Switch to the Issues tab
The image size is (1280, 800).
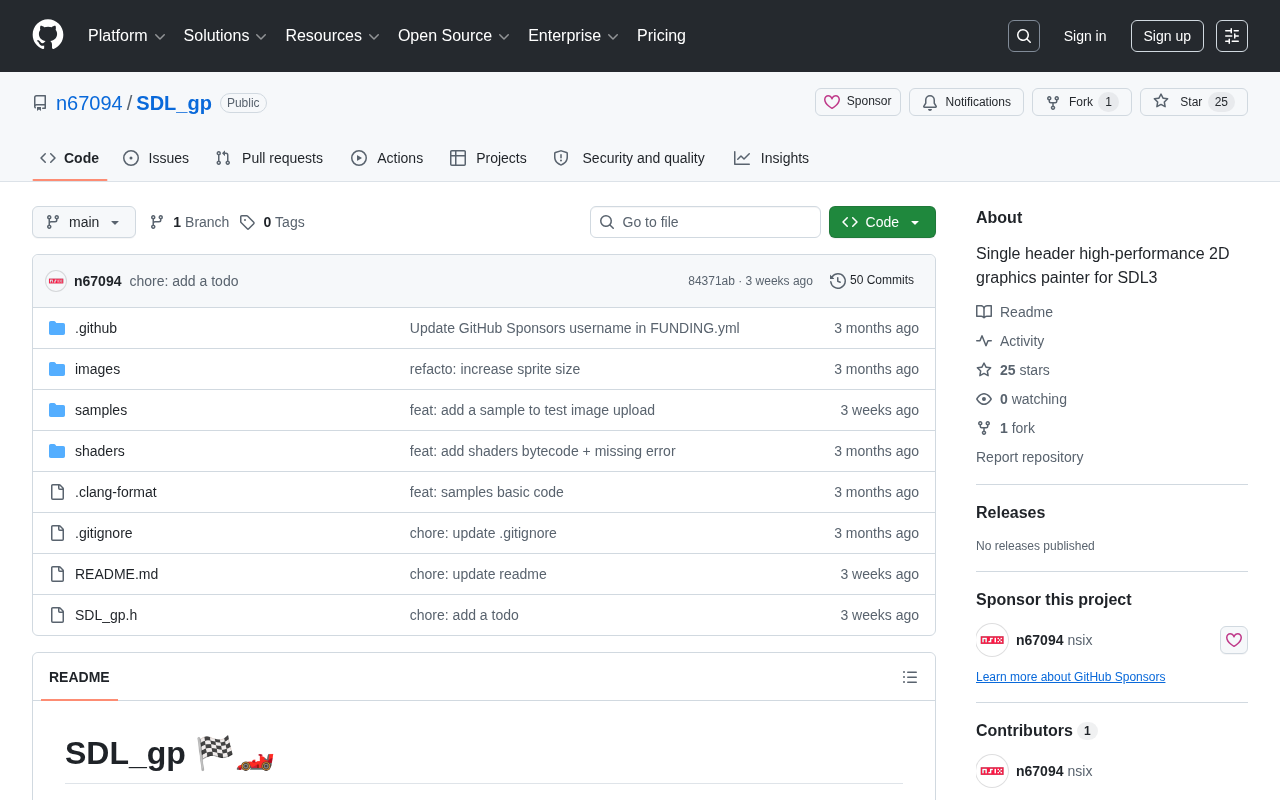coord(156,158)
